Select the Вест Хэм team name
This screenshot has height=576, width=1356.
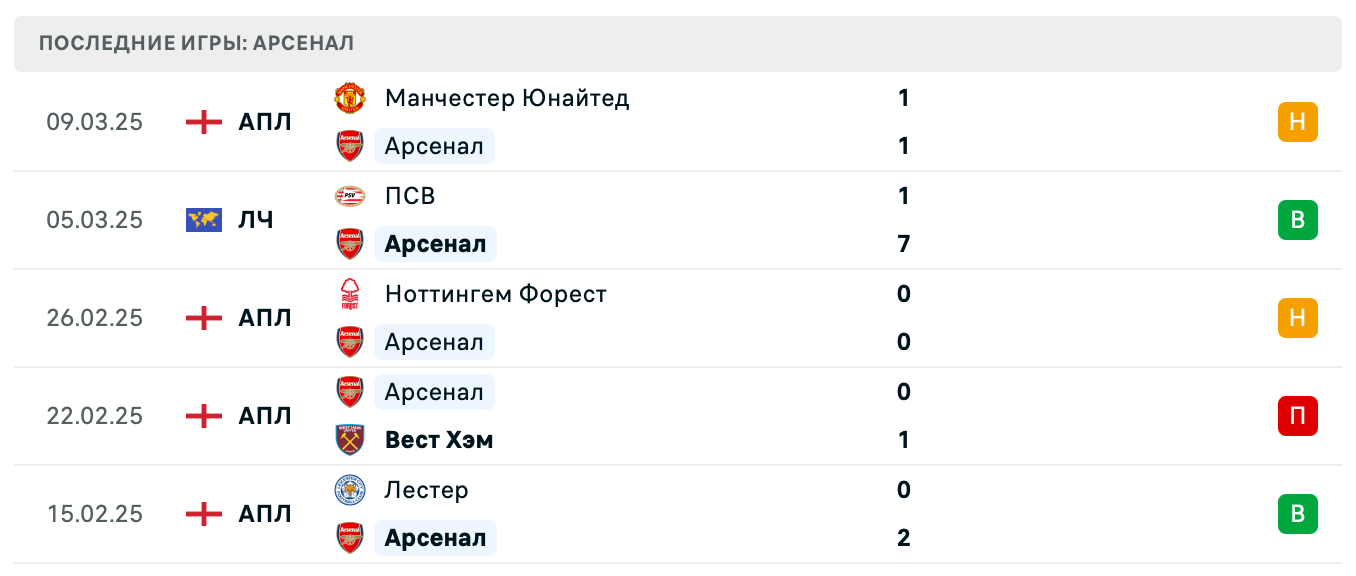[438, 440]
